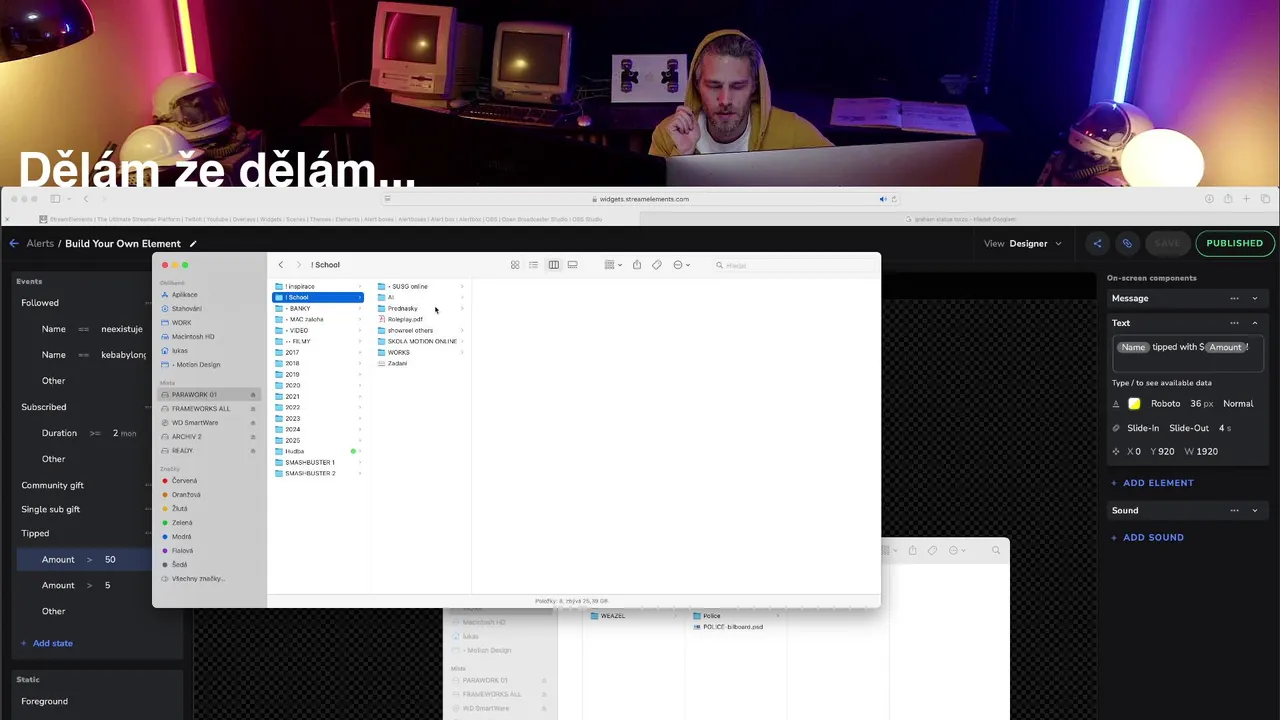Go back in Finder window navigation

[281, 265]
